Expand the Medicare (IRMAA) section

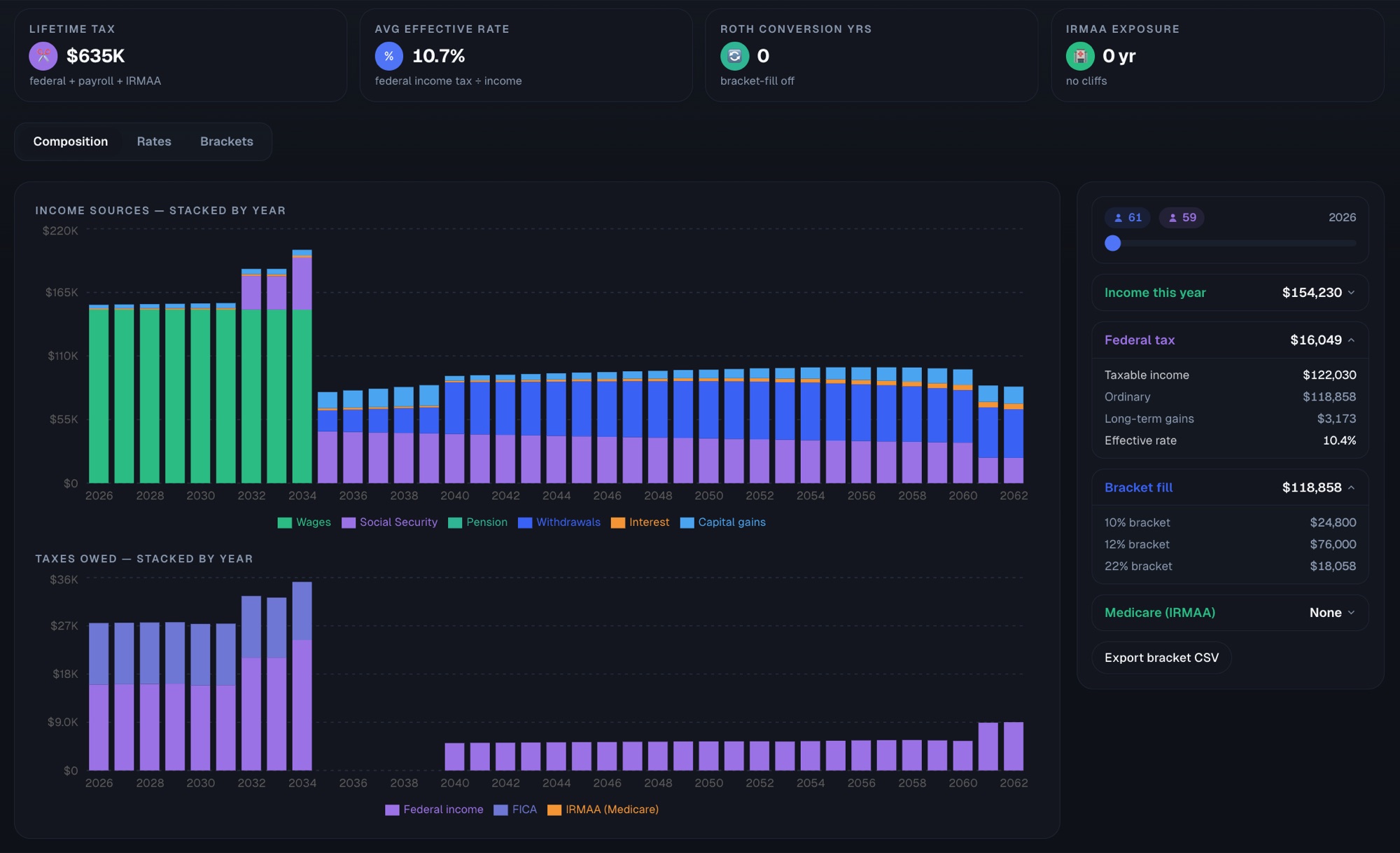click(x=1230, y=613)
